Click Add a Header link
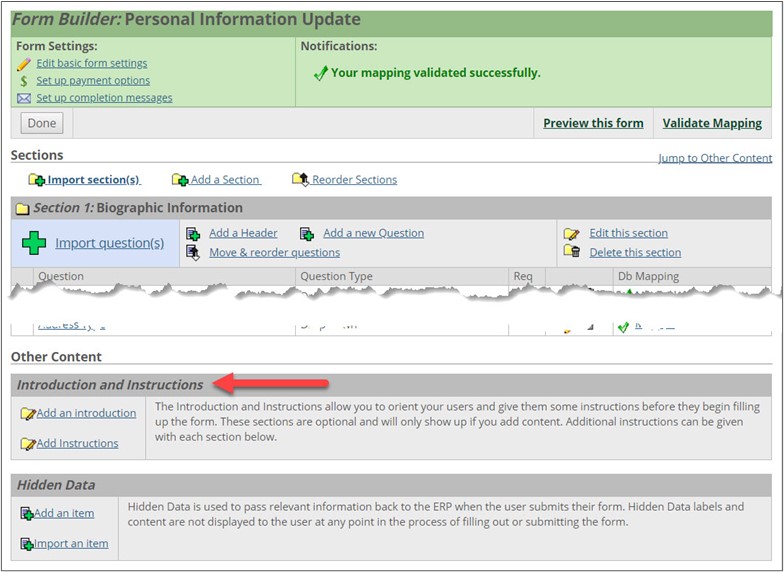The height and width of the screenshot is (572, 784). 243,233
